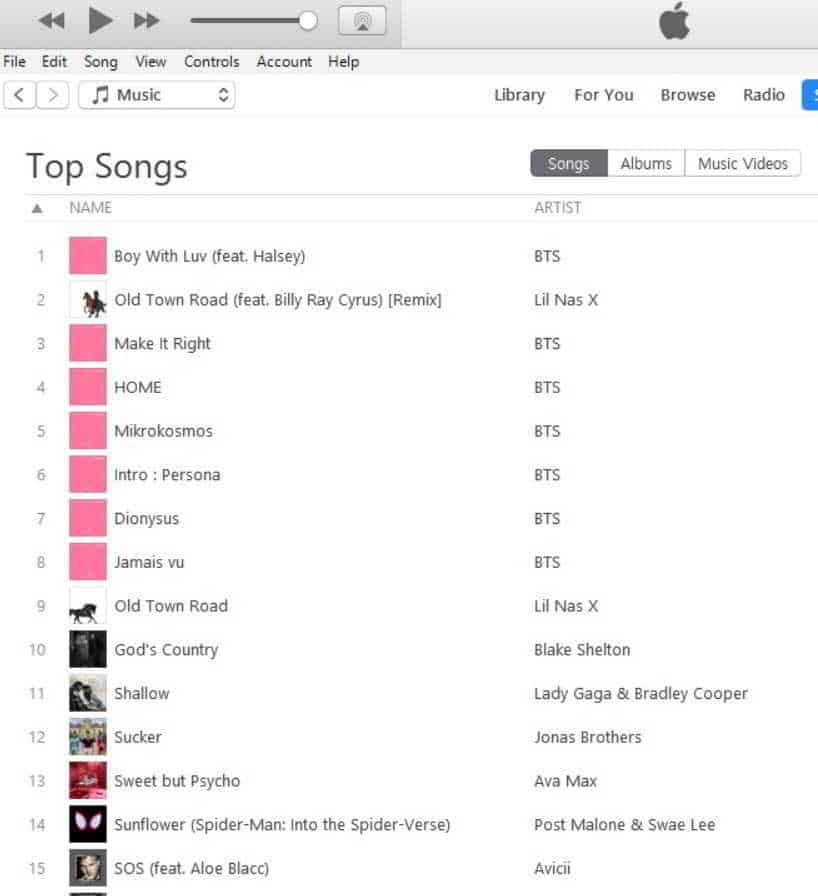Click the Apple logo icon
This screenshot has width=818, height=896.
[x=675, y=21]
